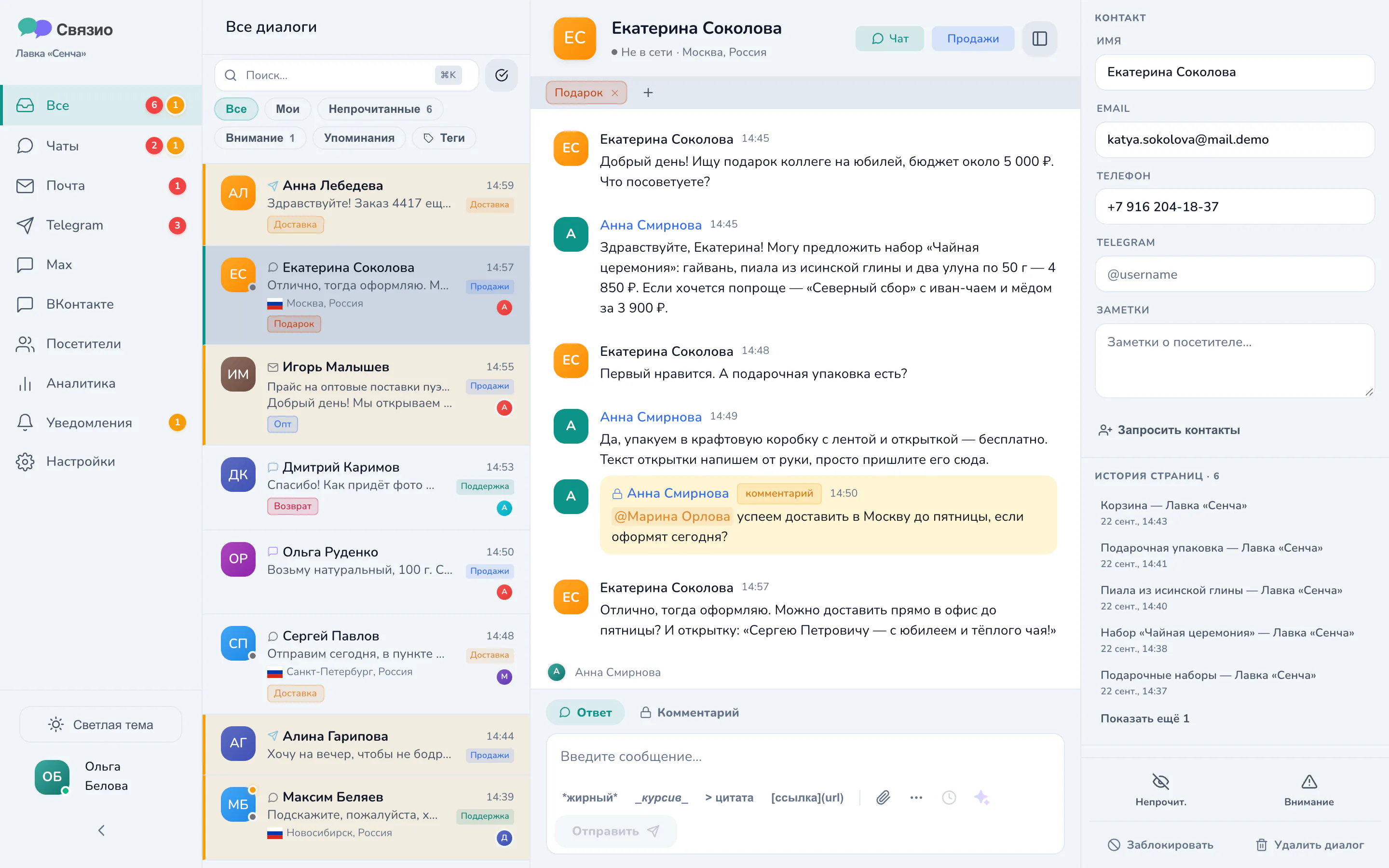Open the mark-all-resolved check icon
Image resolution: width=1389 pixels, height=868 pixels.
(x=501, y=75)
